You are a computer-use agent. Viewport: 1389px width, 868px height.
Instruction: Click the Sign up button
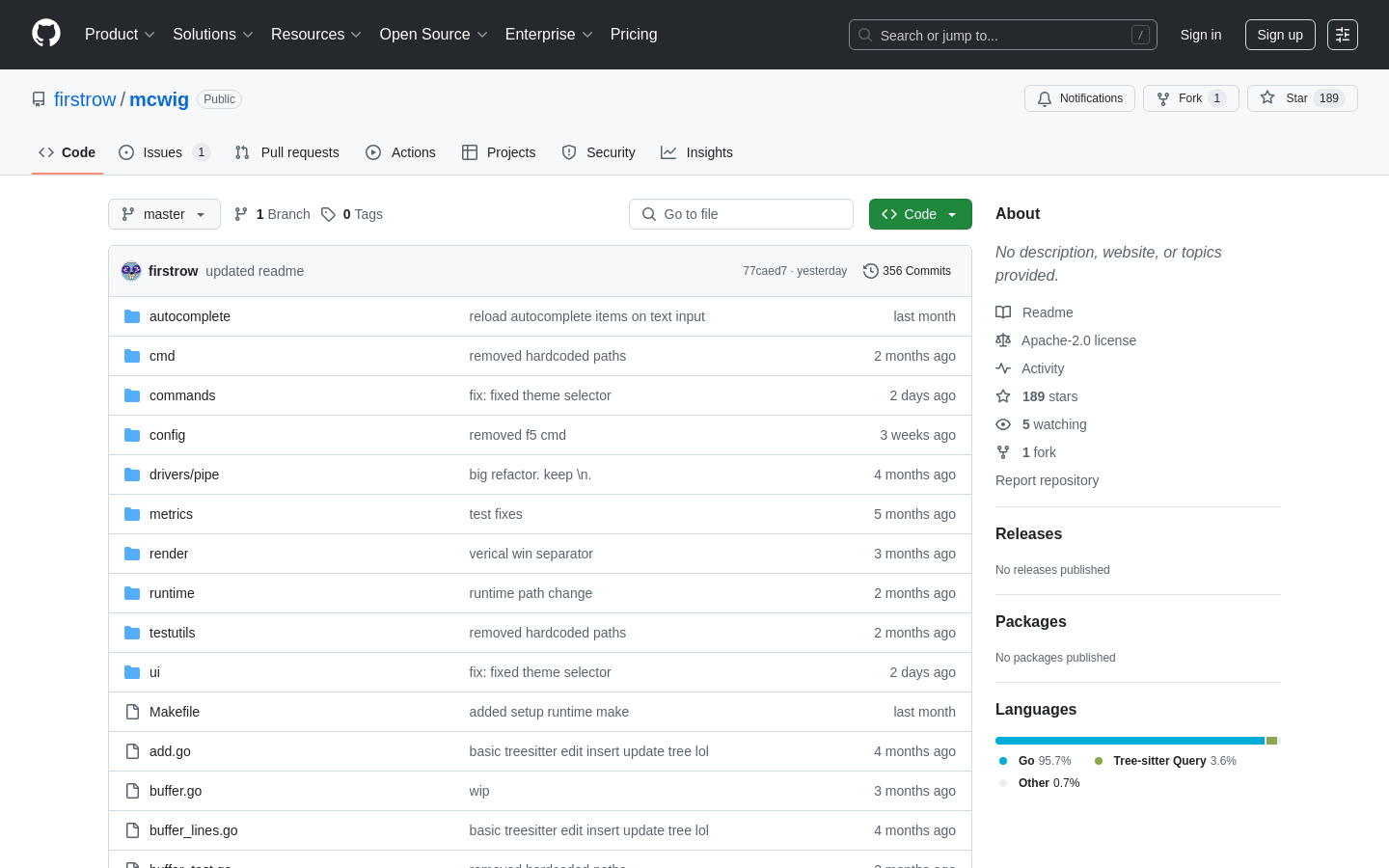(1280, 35)
